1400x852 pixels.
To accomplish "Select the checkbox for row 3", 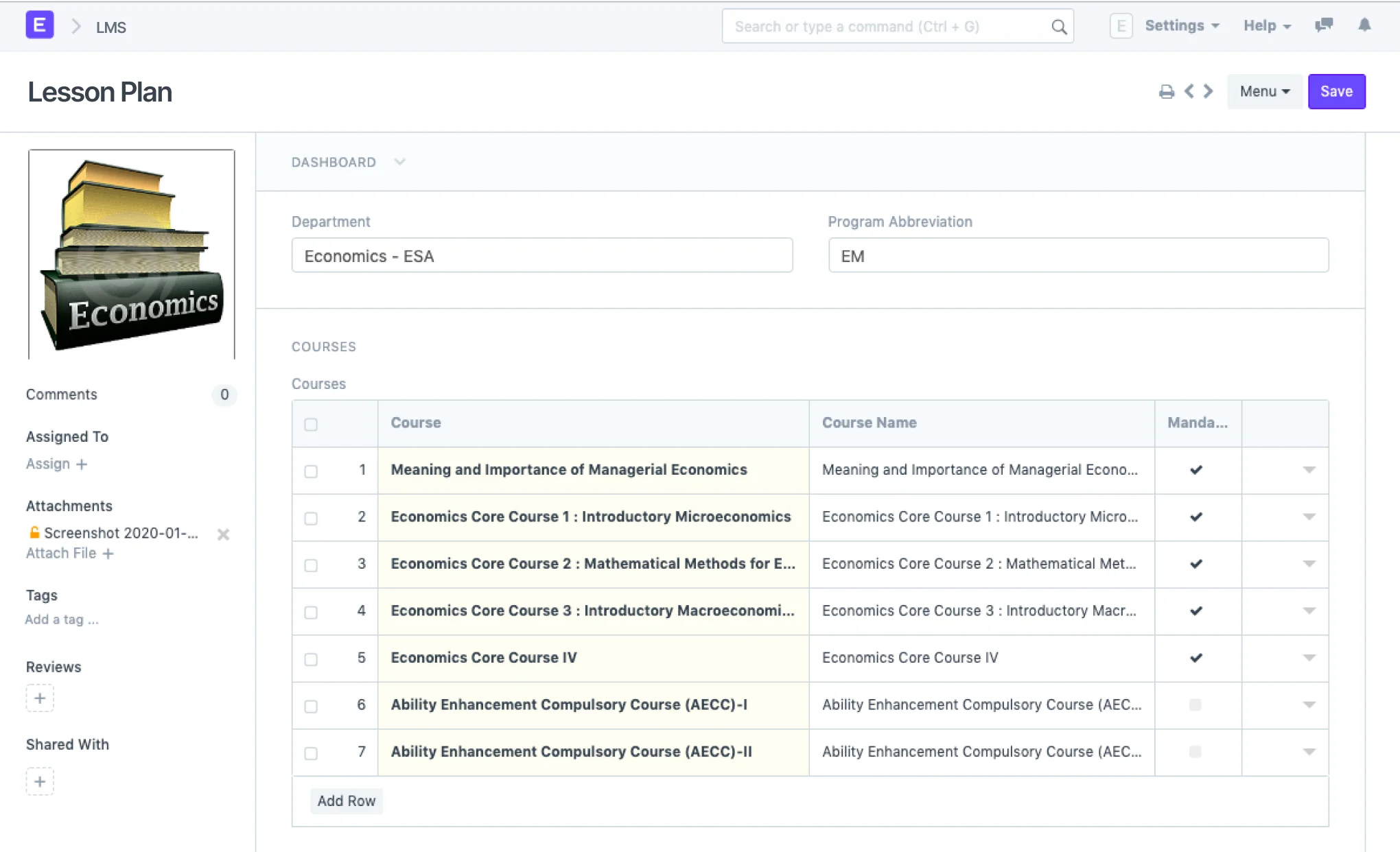I will point(311,565).
